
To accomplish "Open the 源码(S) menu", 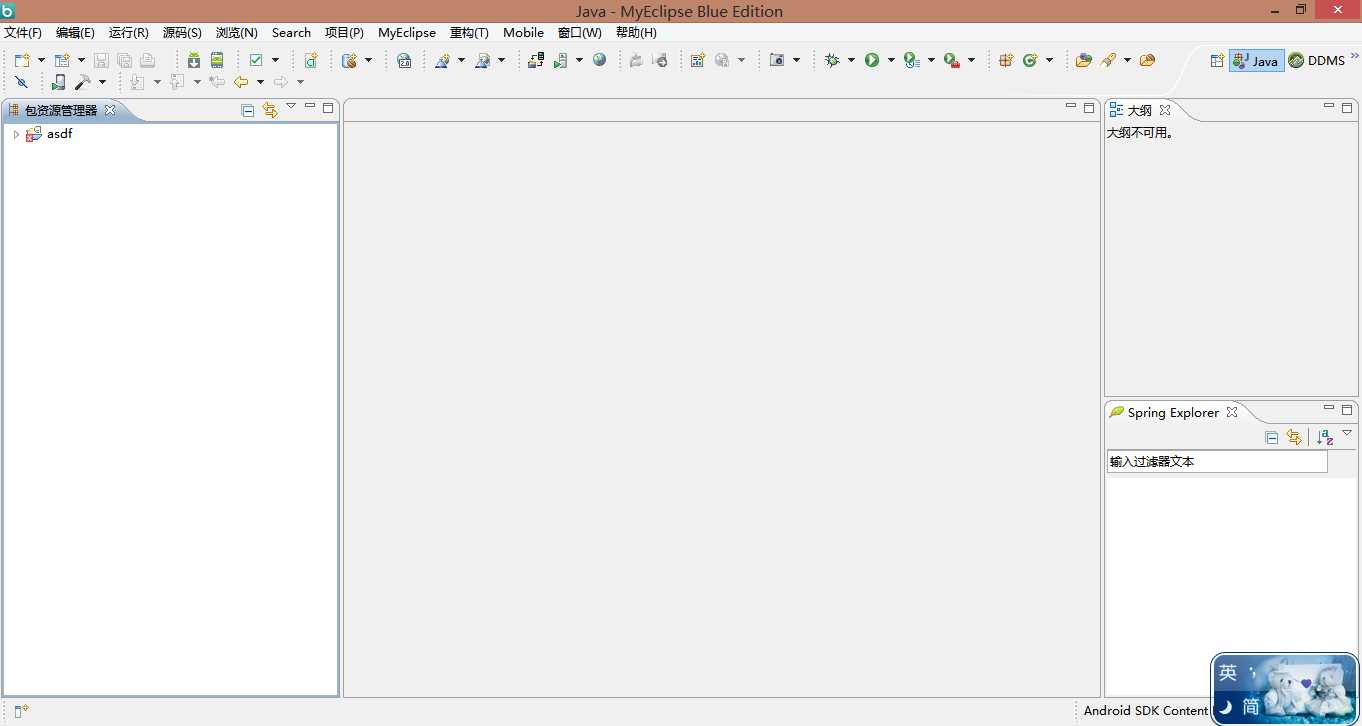I will pyautogui.click(x=182, y=33).
